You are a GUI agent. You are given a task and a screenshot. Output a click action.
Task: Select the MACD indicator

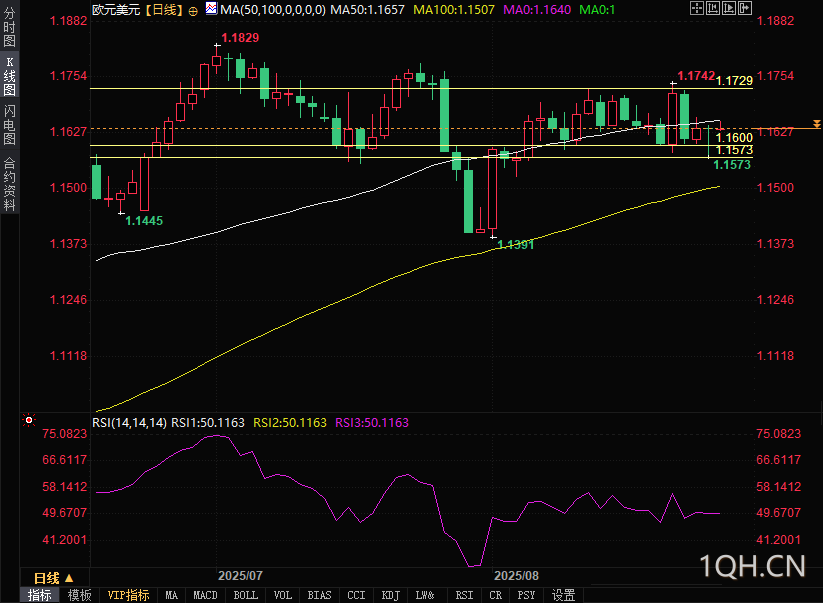point(205,595)
